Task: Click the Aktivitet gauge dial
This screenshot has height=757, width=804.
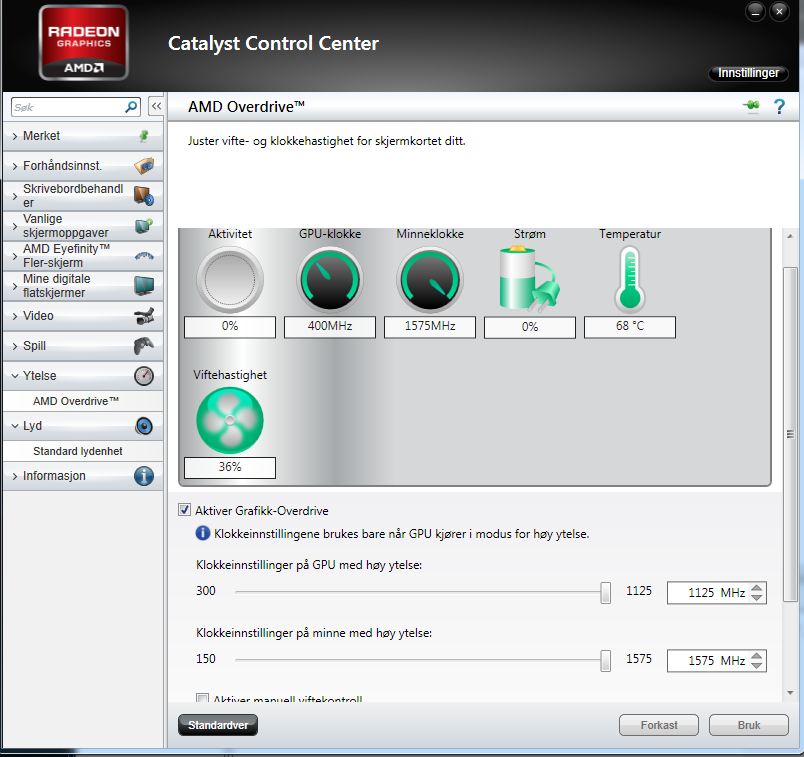Action: coord(230,280)
